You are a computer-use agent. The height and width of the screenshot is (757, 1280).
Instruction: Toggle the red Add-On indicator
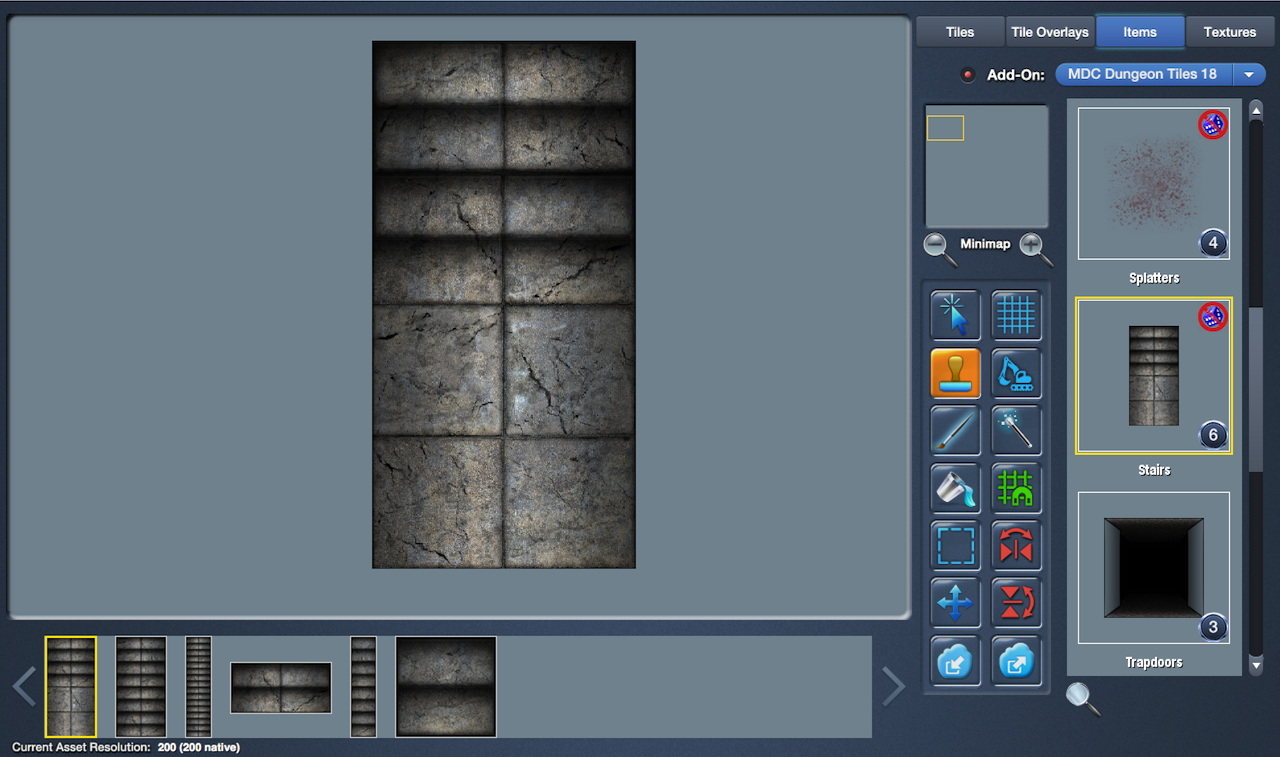967,75
